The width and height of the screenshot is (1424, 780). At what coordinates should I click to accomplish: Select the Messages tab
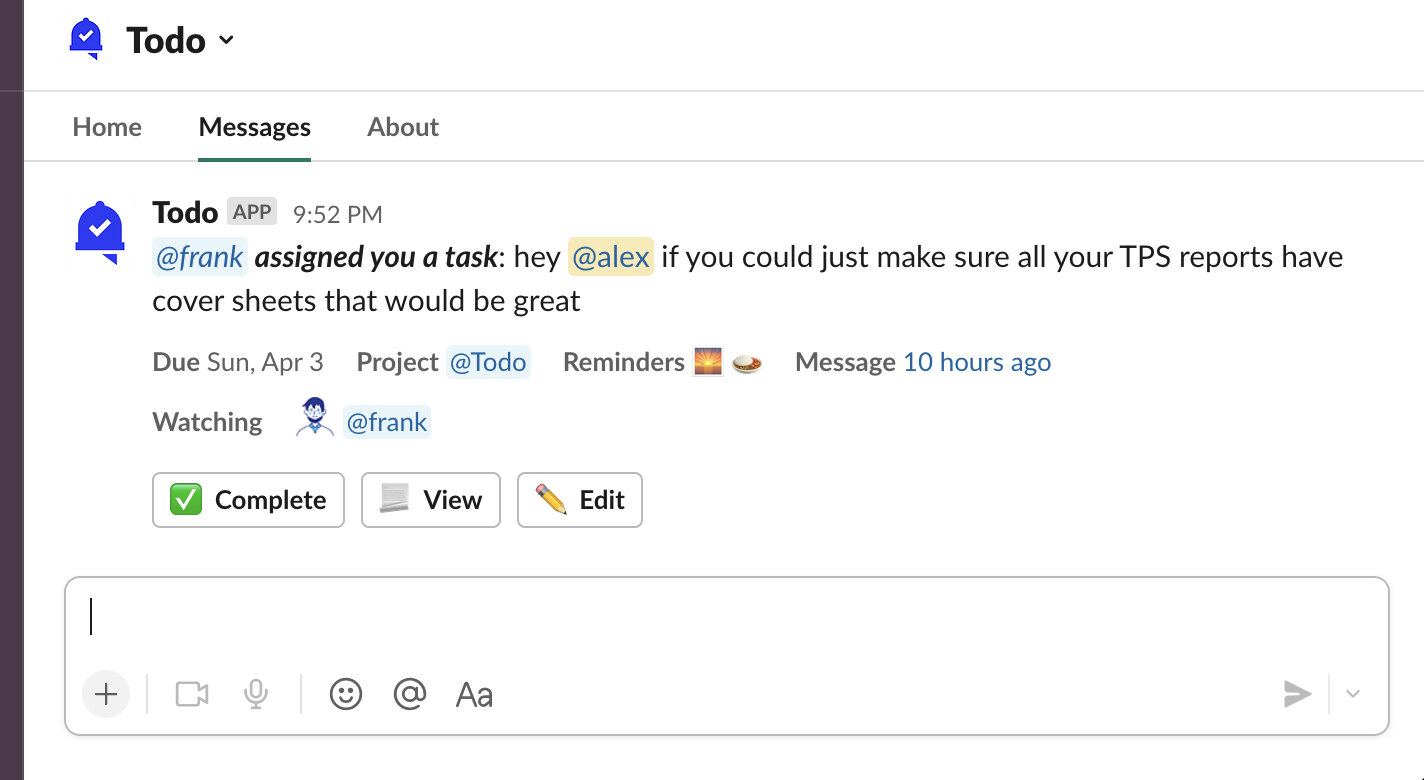(255, 127)
